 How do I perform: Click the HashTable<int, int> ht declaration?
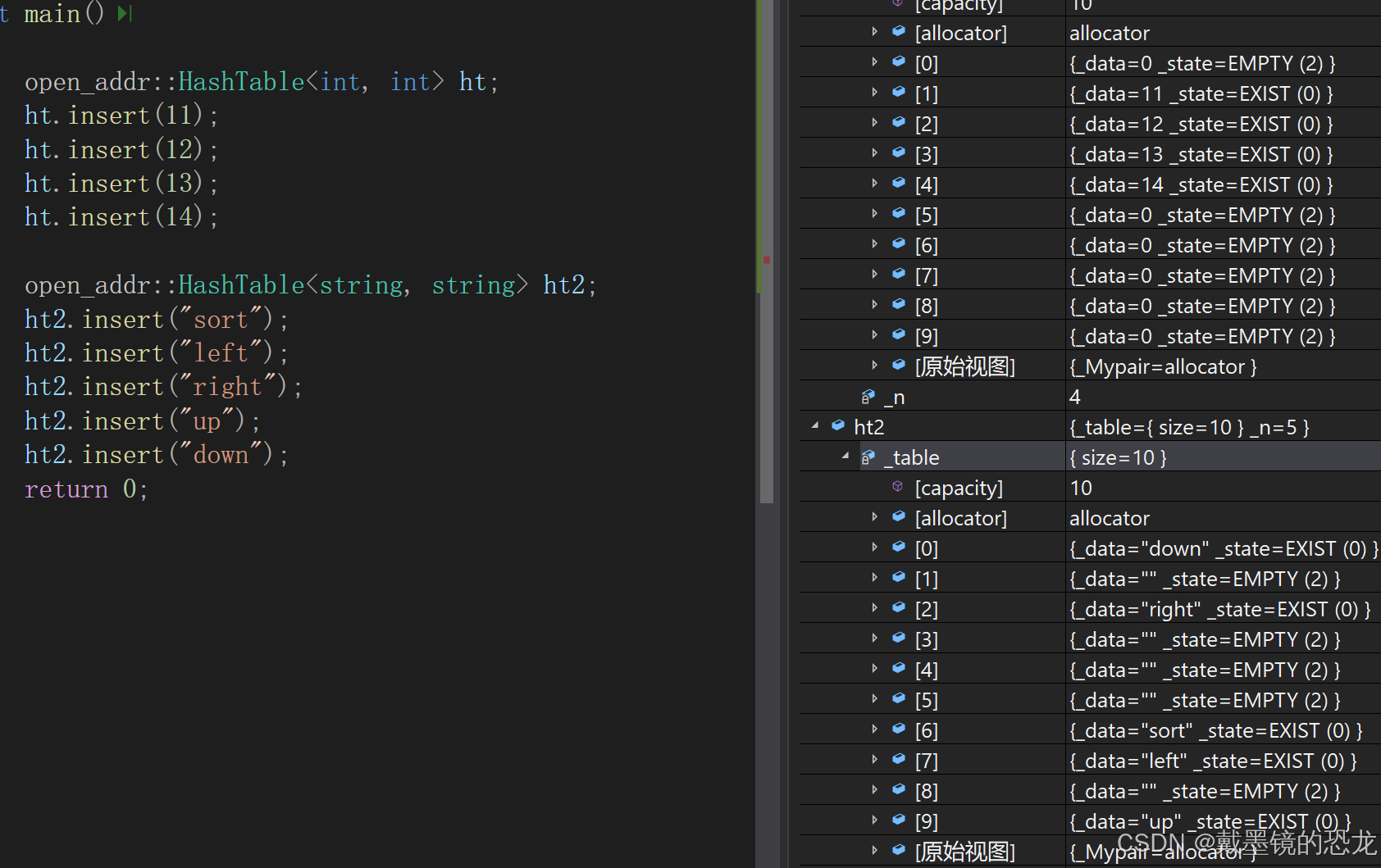pyautogui.click(x=262, y=82)
